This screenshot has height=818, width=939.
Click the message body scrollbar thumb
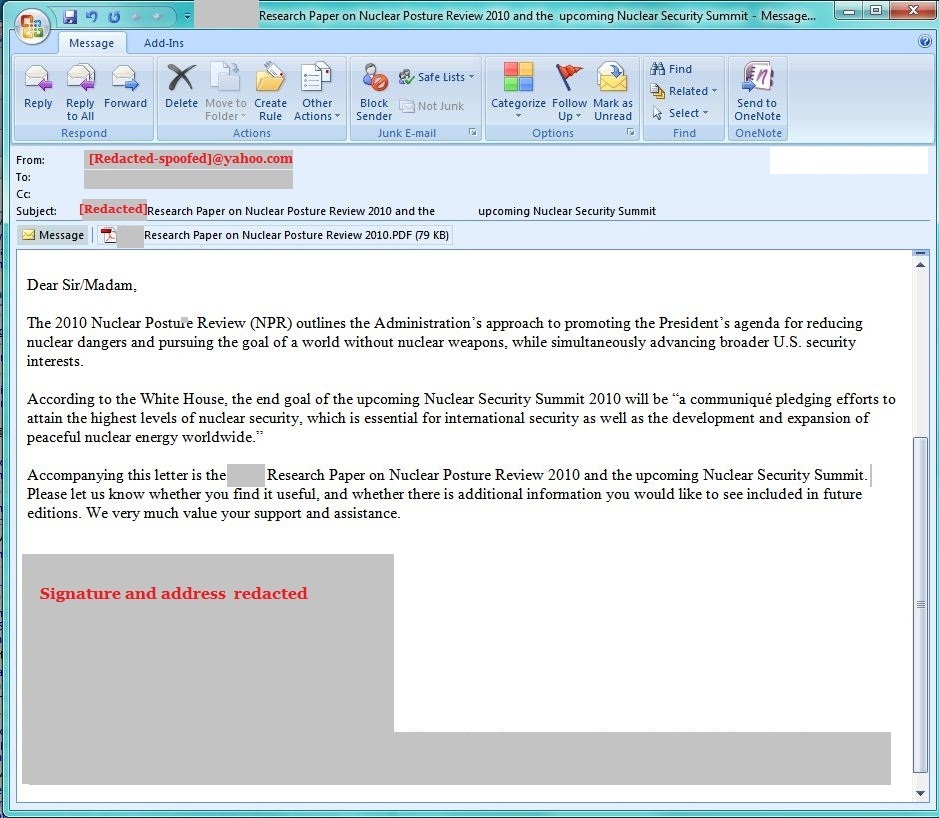pos(920,605)
